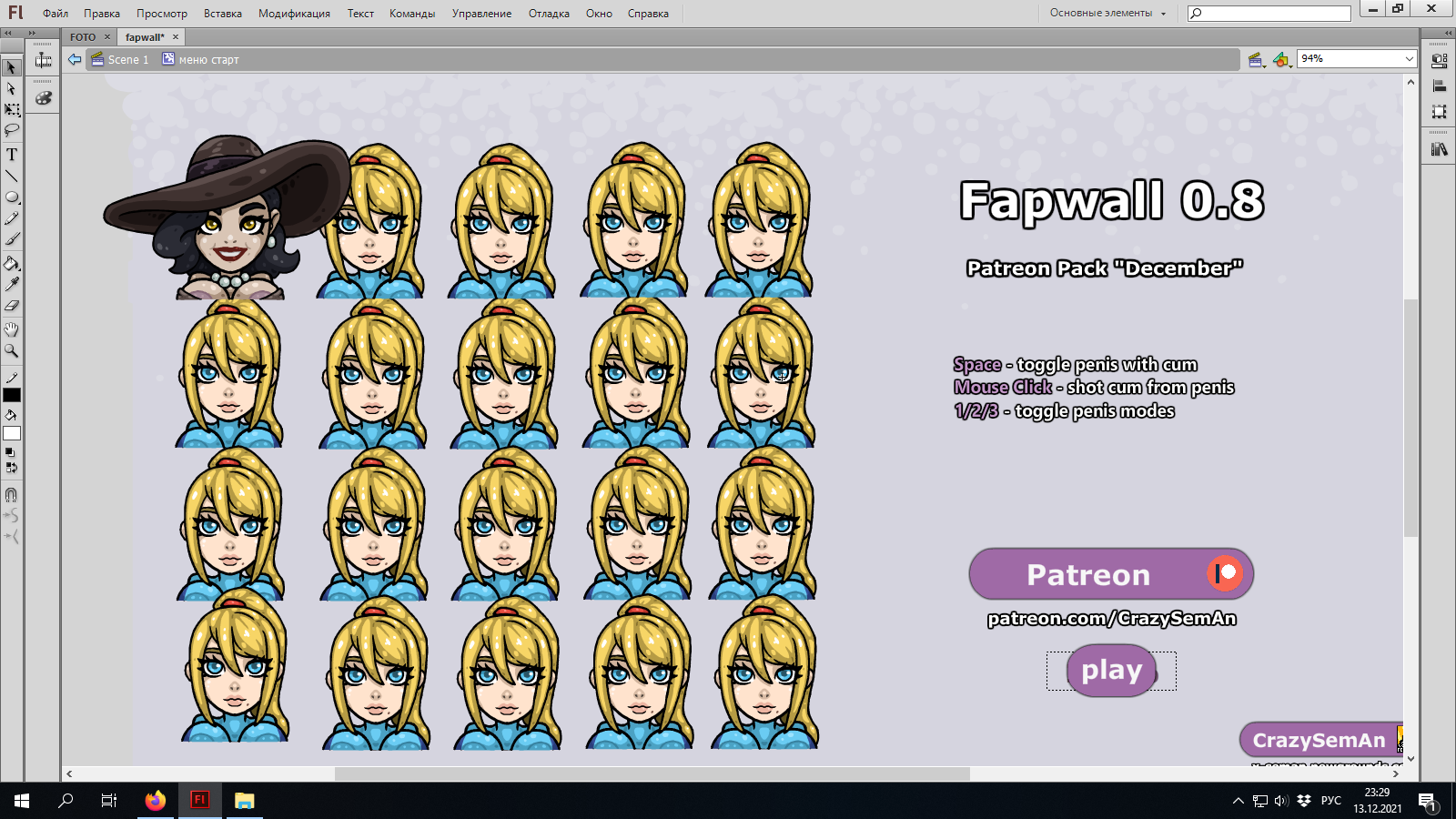1456x819 pixels.
Task: Open the Окно menu
Action: pos(599,14)
